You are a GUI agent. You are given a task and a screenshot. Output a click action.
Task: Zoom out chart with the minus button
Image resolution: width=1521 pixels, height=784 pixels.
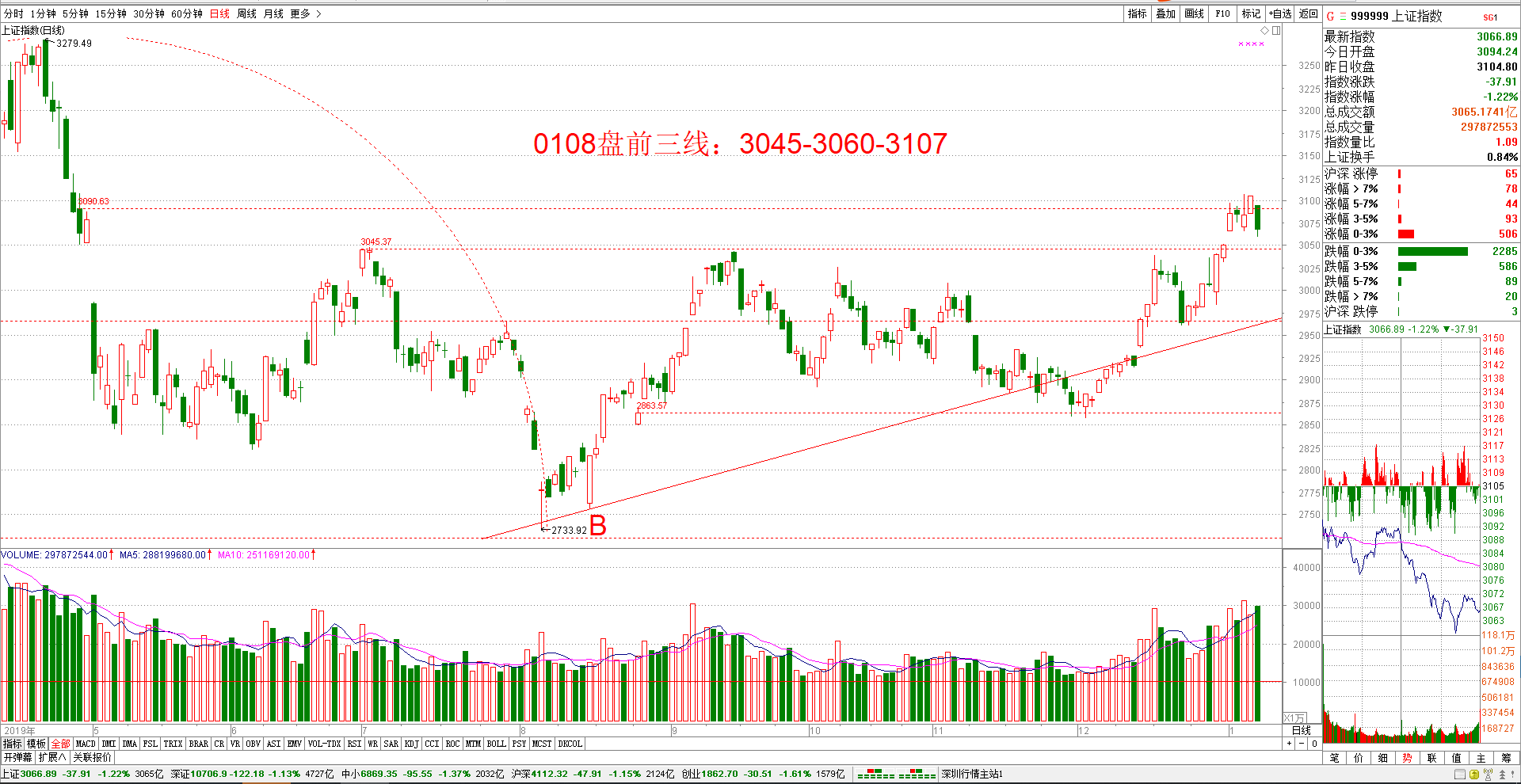[1302, 744]
